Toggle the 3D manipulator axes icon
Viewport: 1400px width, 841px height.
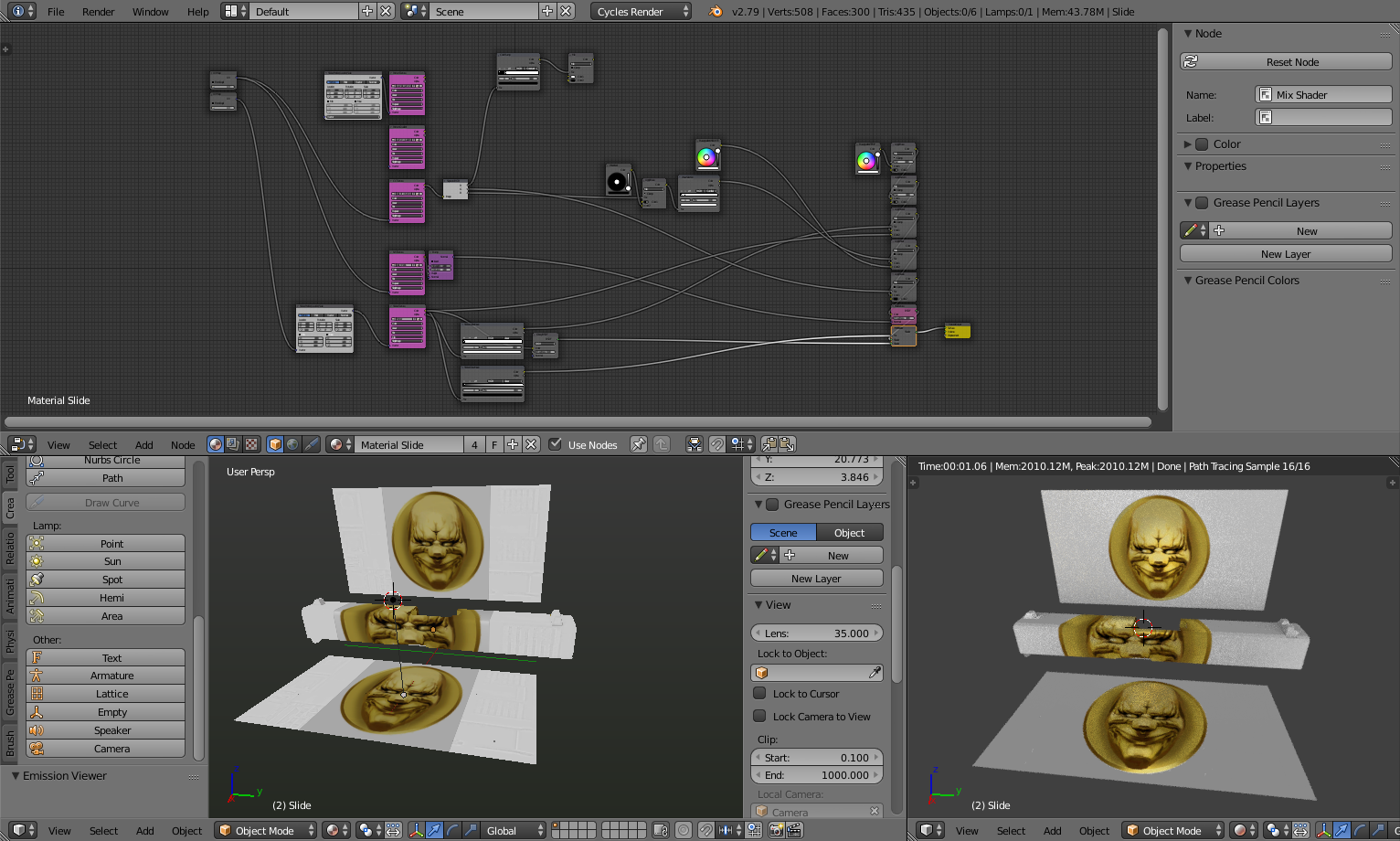[x=417, y=830]
